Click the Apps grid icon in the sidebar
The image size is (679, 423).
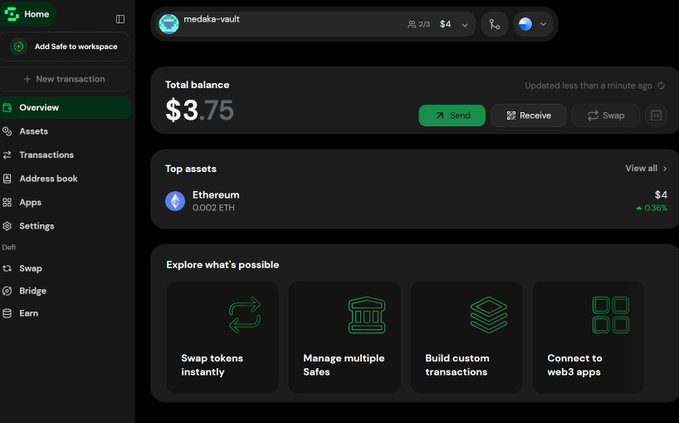point(7,203)
